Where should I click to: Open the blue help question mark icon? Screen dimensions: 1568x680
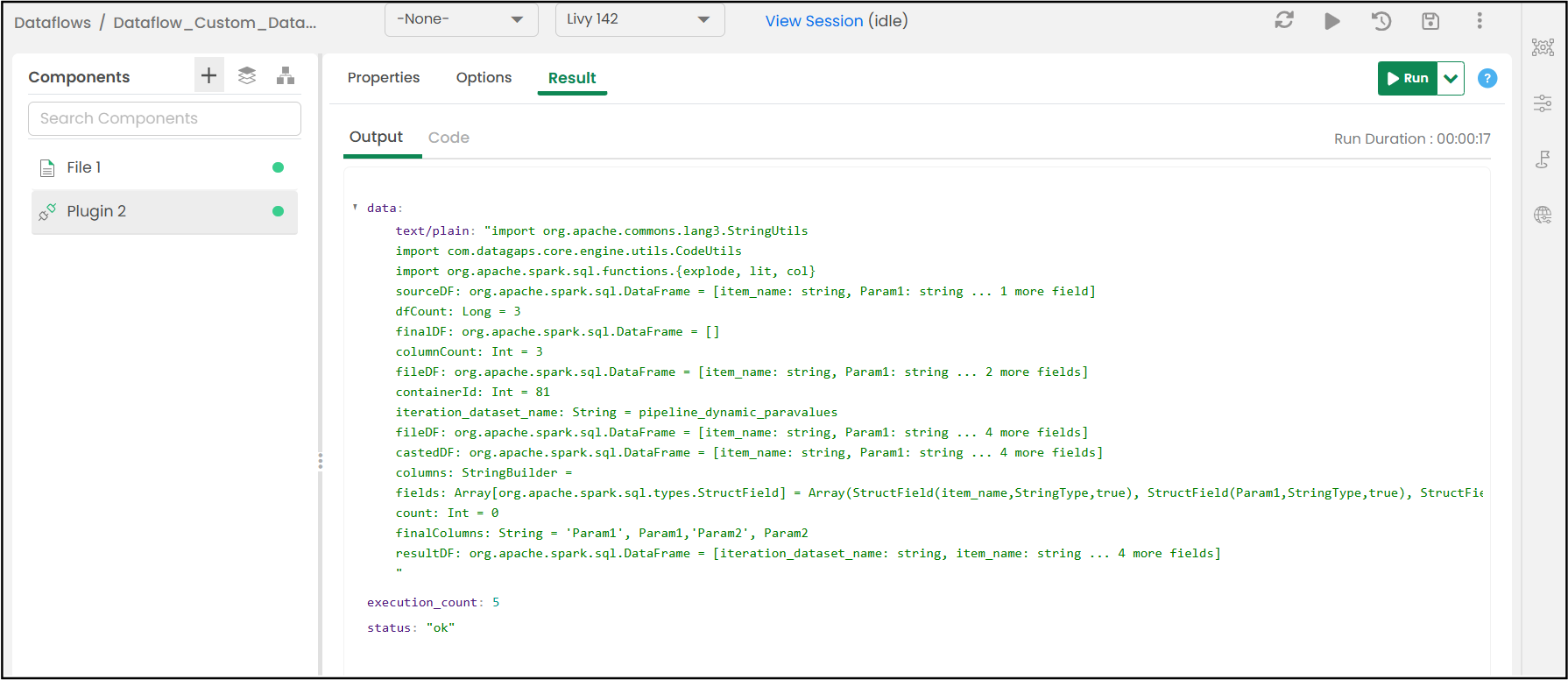(1487, 78)
